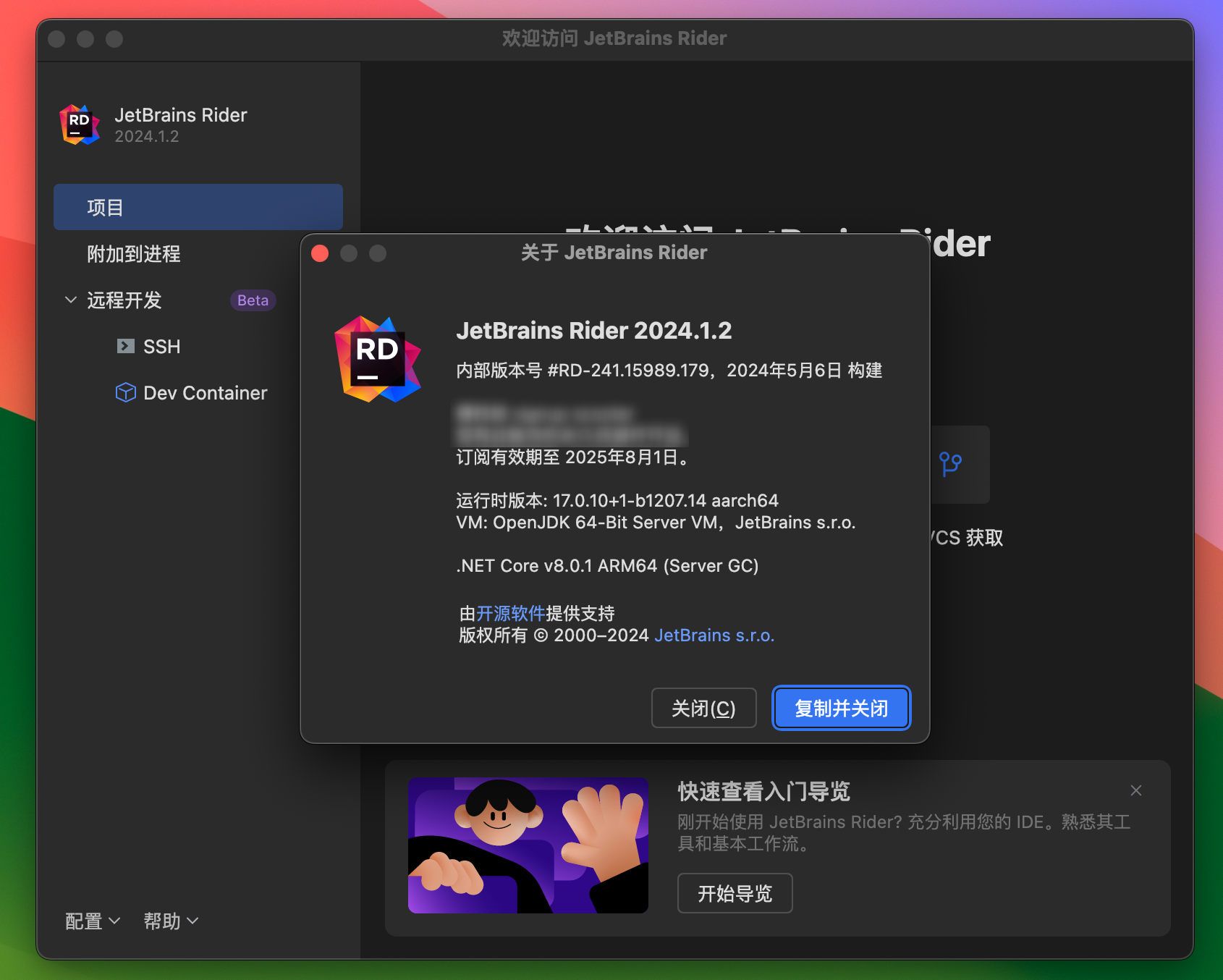Click JetBrains Rider 2024.1.2 title in dialog

click(x=594, y=331)
